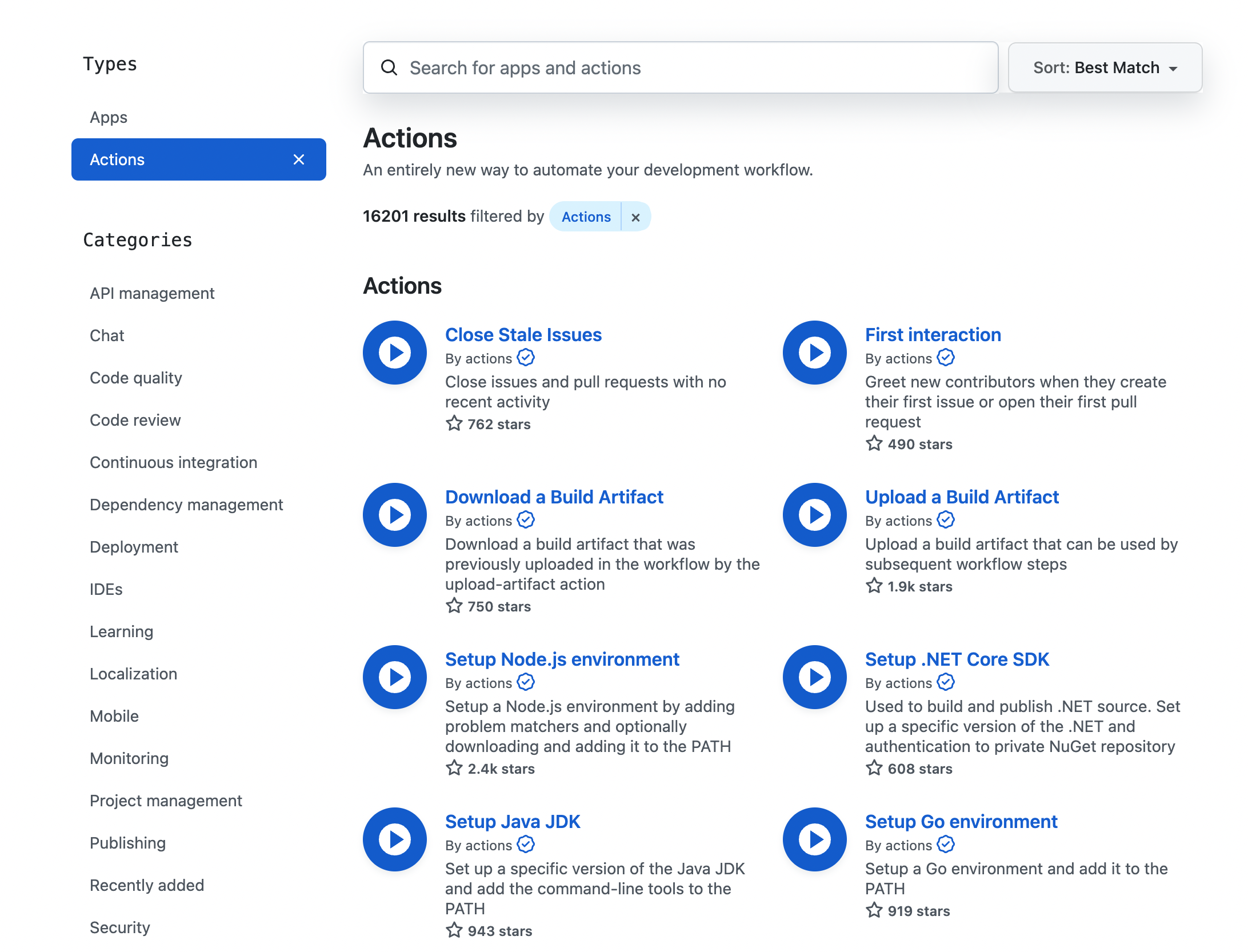This screenshot has width=1248, height=952.
Task: Clear the Actions type selection in the sidebar
Action: pyautogui.click(x=298, y=159)
